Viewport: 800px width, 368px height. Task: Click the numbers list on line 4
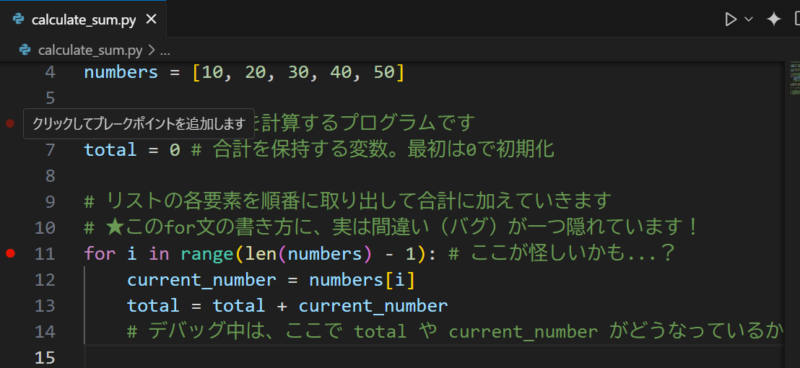click(x=298, y=72)
